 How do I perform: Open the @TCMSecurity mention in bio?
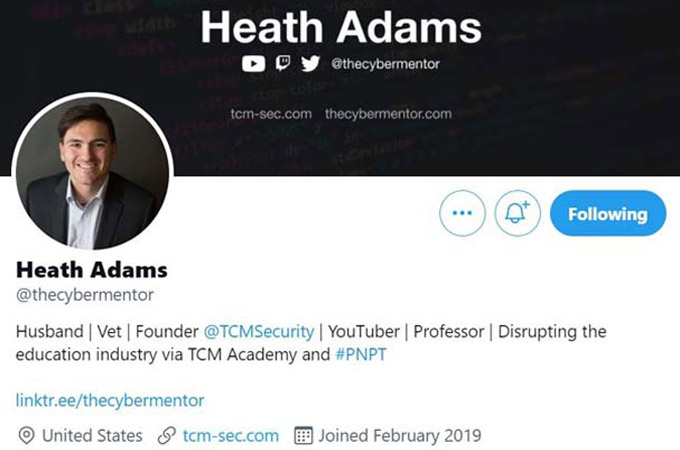coord(258,332)
